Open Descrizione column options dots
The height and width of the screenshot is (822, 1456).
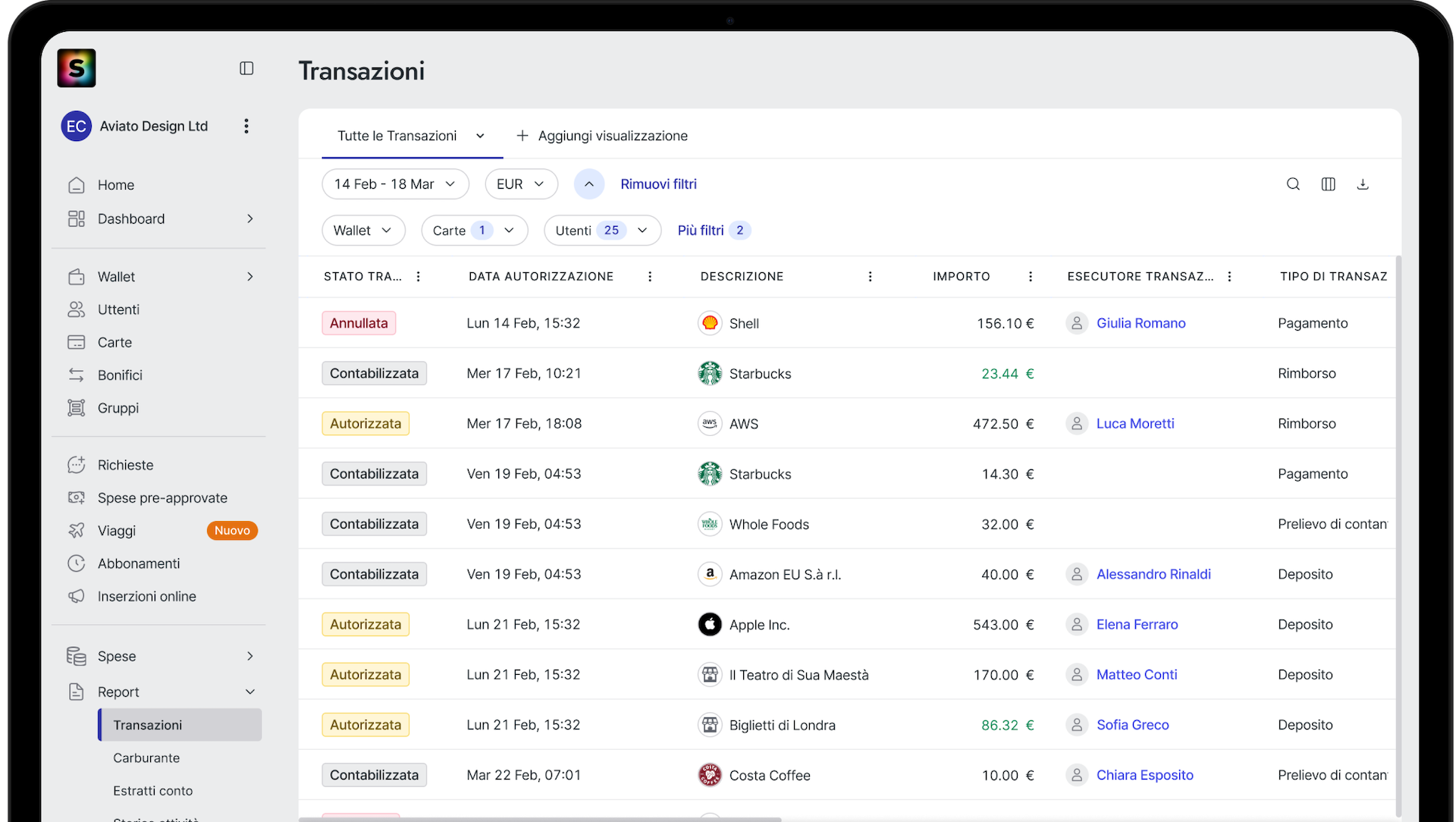tap(870, 277)
